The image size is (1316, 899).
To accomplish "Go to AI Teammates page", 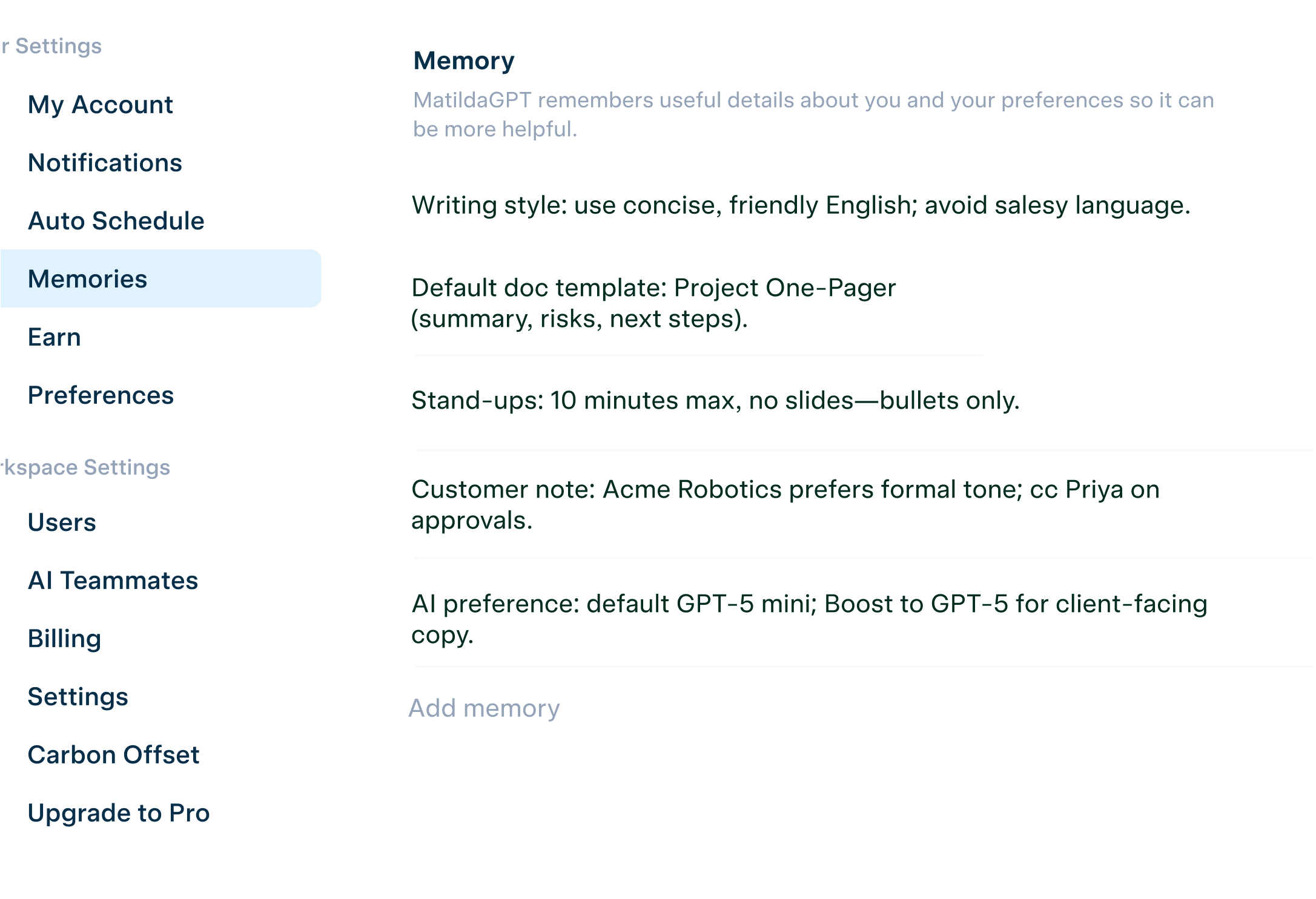I will click(113, 581).
